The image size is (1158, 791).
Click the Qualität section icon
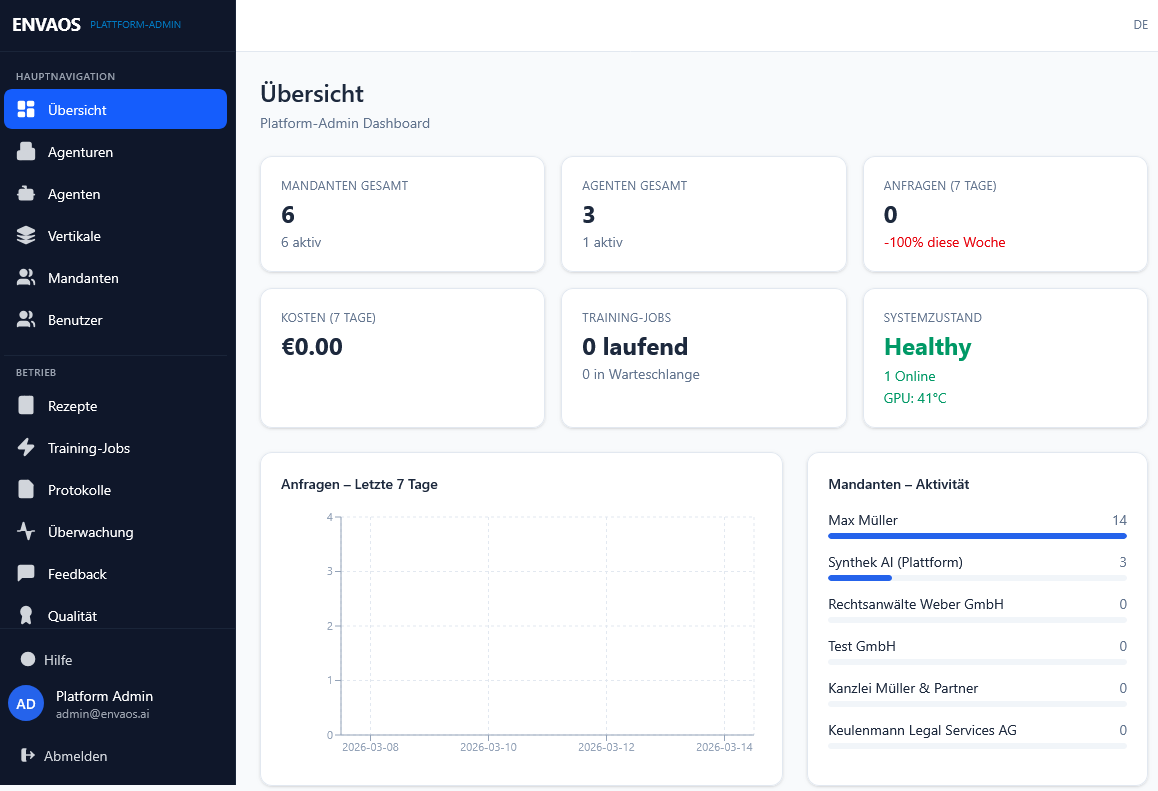click(26, 616)
